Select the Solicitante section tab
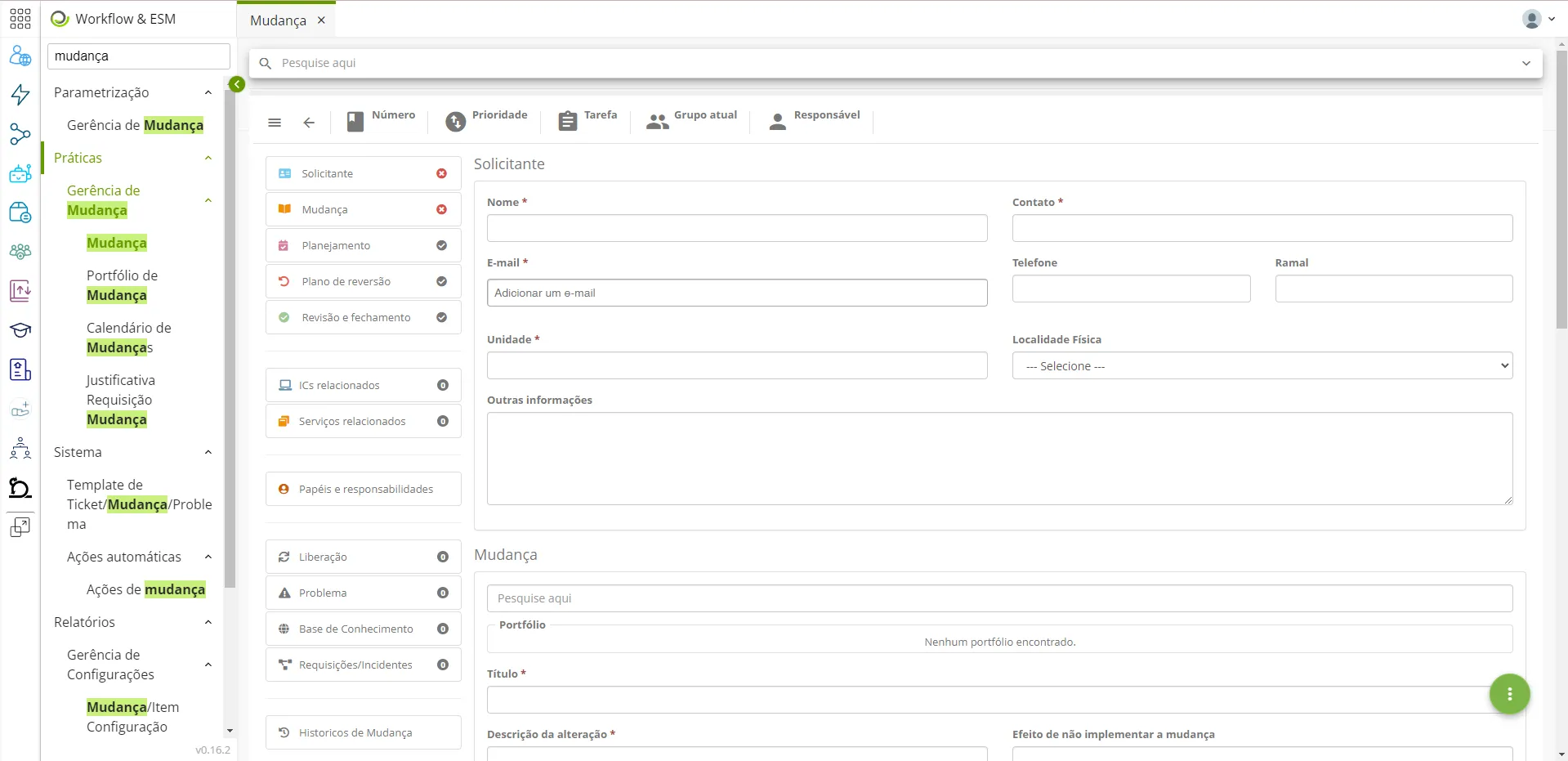The width and height of the screenshot is (1568, 761). [x=363, y=173]
